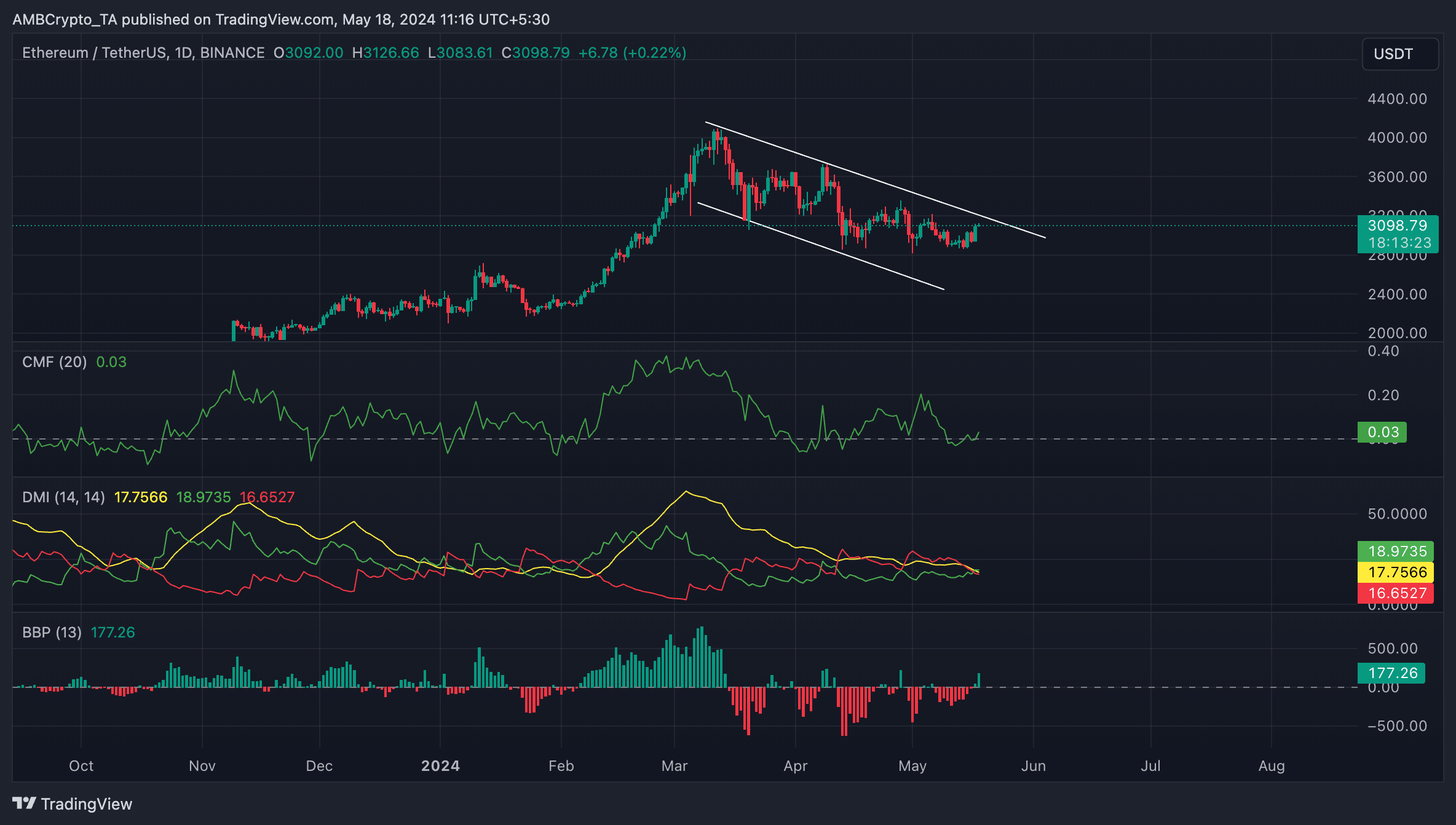Click the CMF (20) indicator label

tap(54, 362)
